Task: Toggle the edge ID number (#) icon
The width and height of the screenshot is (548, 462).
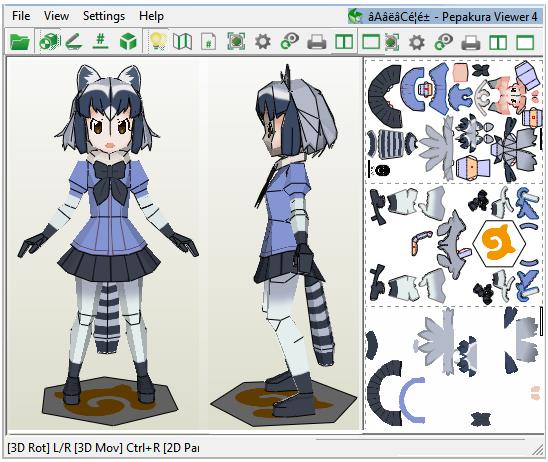Action: [x=100, y=42]
